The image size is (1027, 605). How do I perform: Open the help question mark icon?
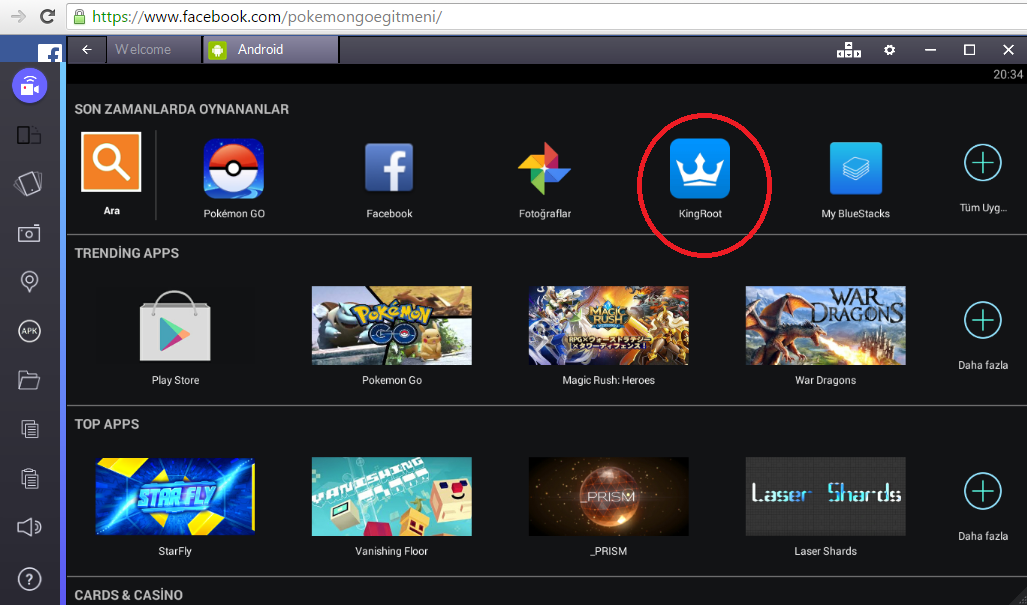coord(29,579)
